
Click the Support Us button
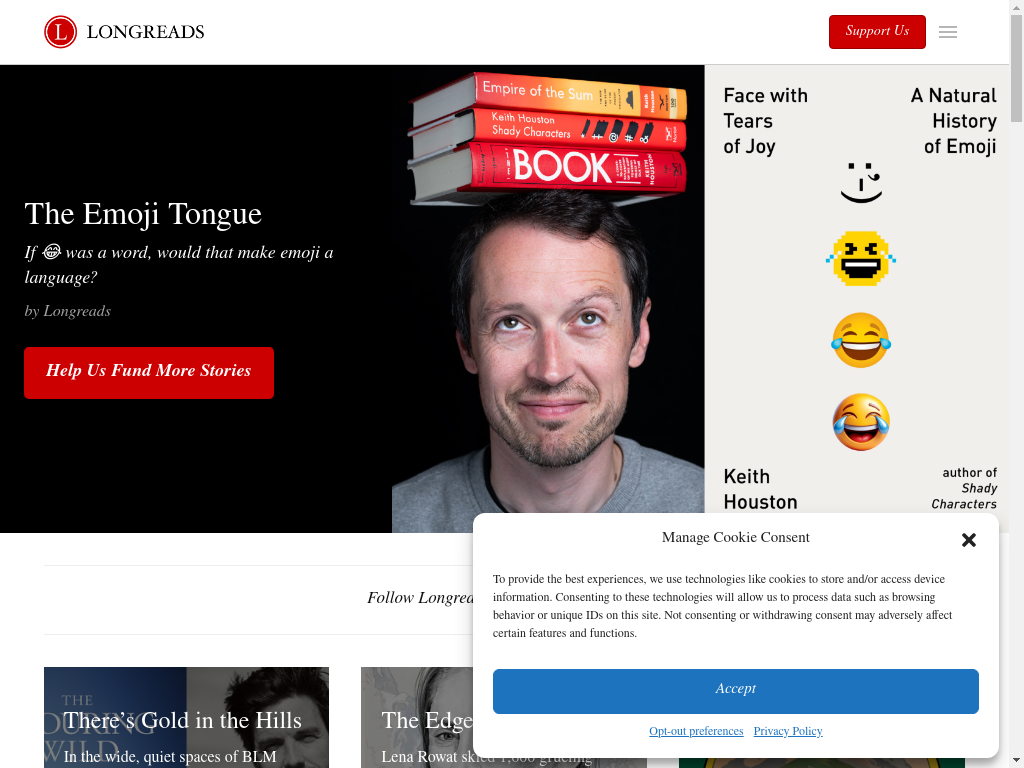877,31
